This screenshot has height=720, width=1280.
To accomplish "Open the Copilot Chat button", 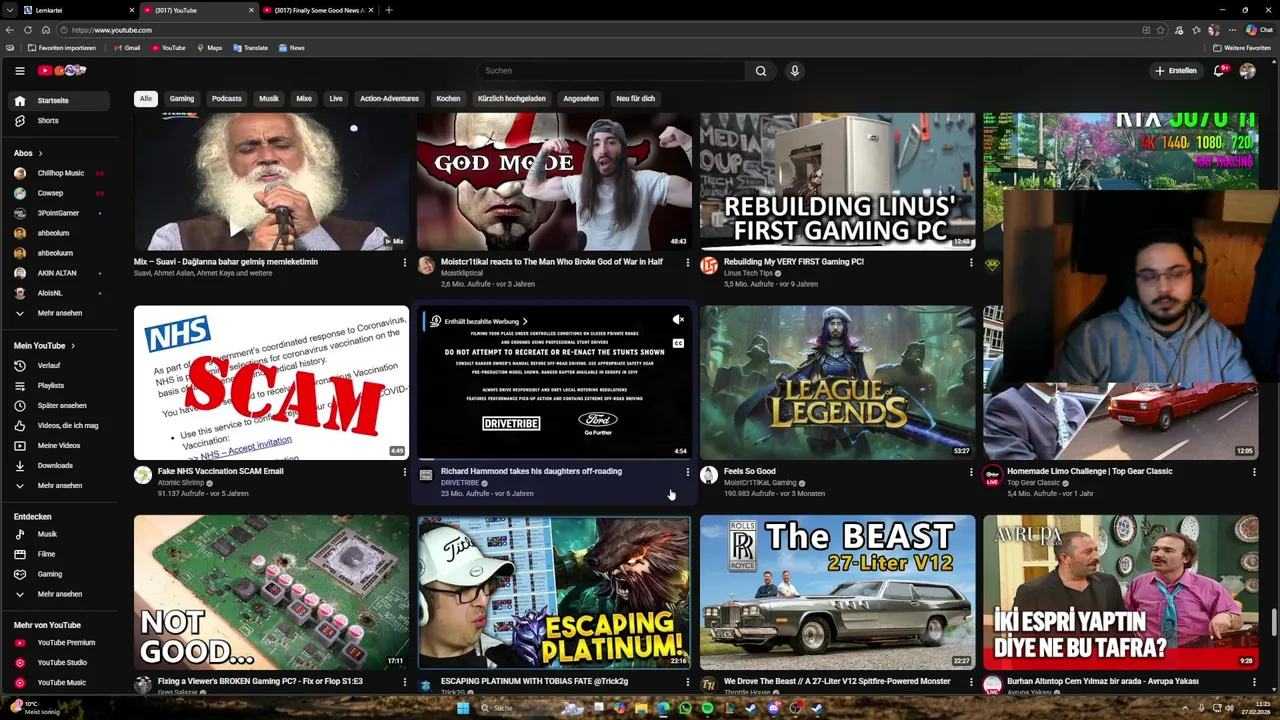I will [x=1258, y=30].
